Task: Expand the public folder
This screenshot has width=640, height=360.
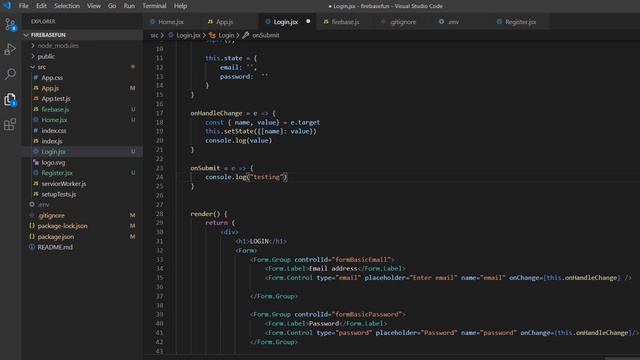Action: click(82, 56)
